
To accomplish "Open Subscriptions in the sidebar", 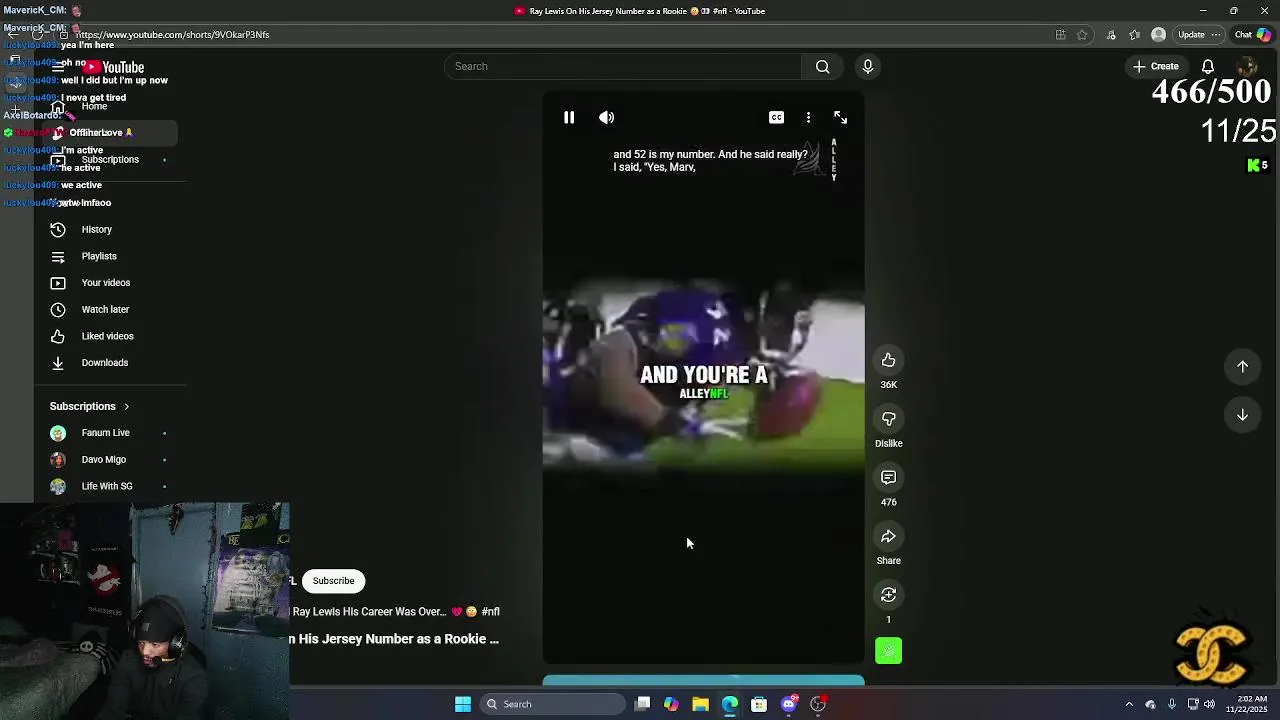I will [110, 160].
